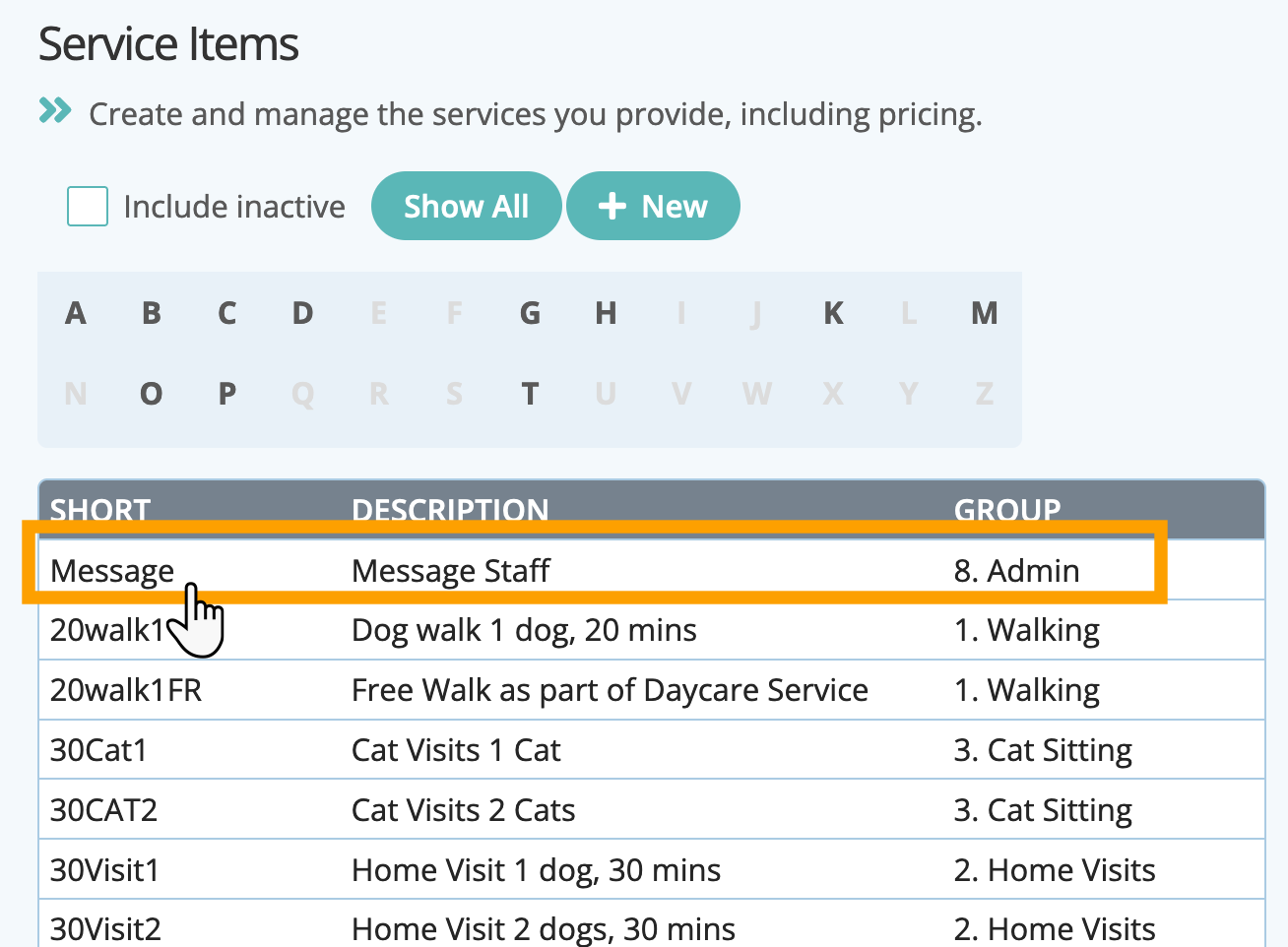Select Home Visit 1 dog, 30 mins
Image resolution: width=1288 pixels, height=947 pixels.
click(536, 870)
